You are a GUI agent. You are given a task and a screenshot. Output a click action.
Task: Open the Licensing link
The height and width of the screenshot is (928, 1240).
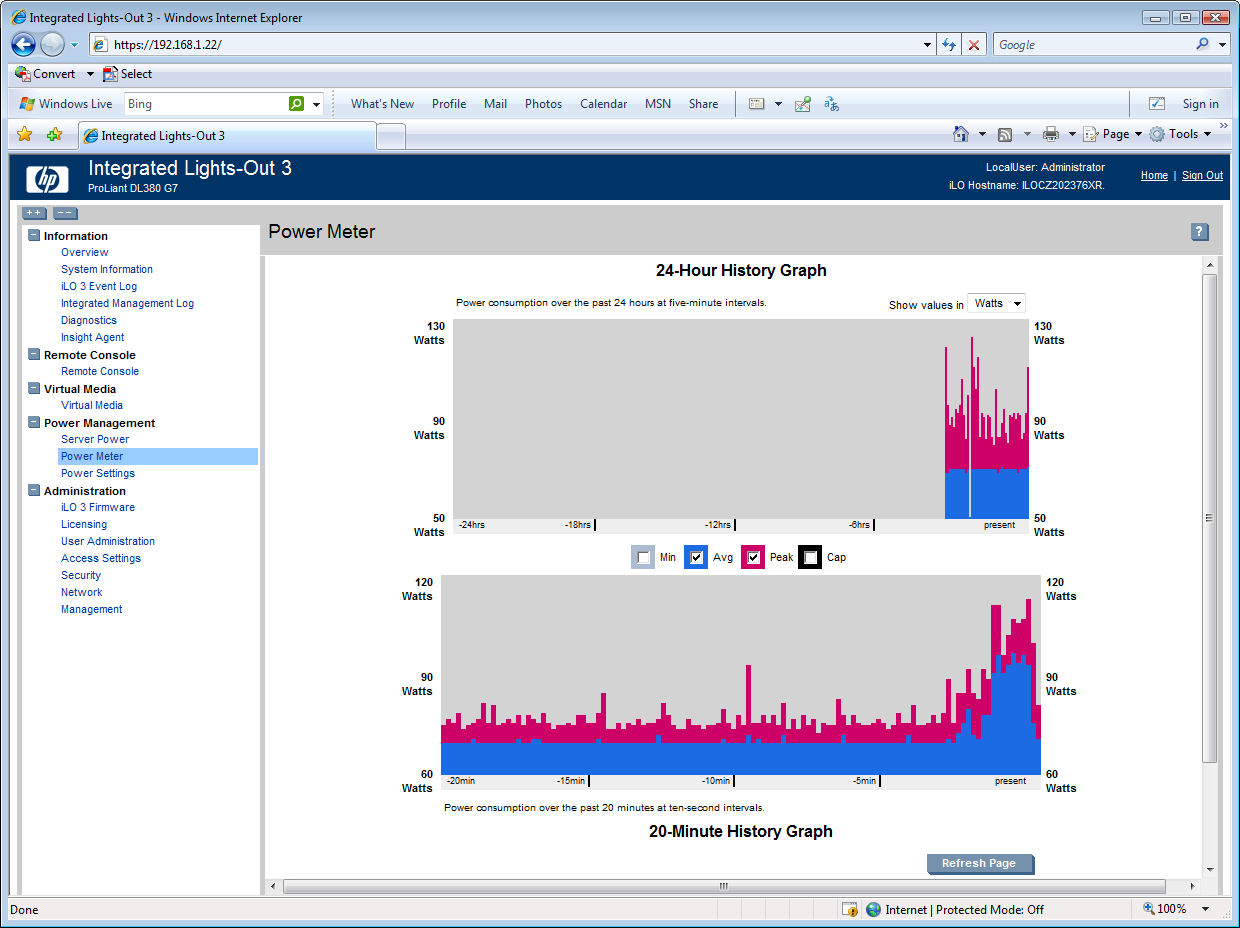tap(84, 525)
